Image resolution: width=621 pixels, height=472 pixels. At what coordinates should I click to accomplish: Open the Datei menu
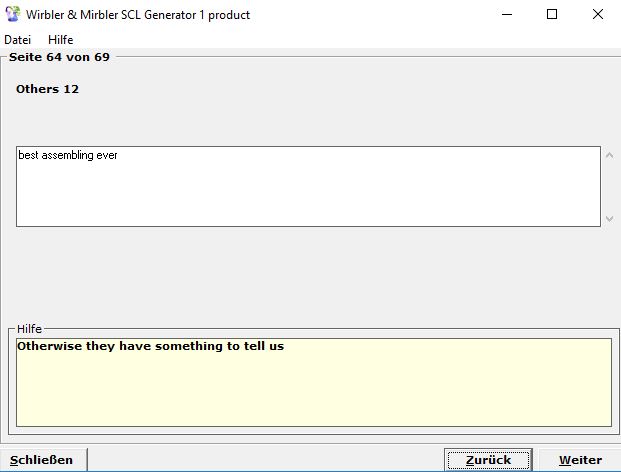18,40
